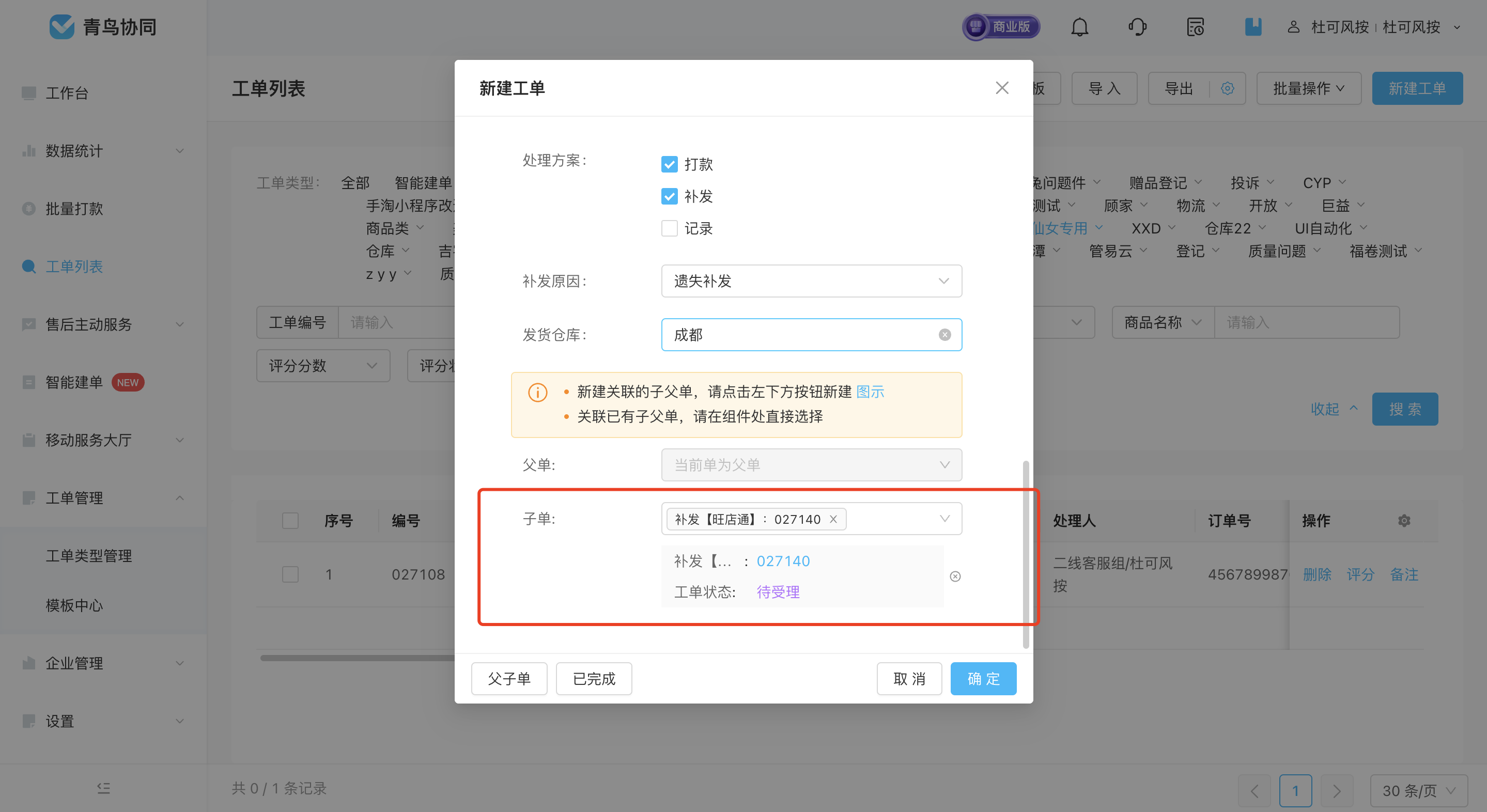
Task: Click the notification bell icon
Action: [x=1079, y=27]
